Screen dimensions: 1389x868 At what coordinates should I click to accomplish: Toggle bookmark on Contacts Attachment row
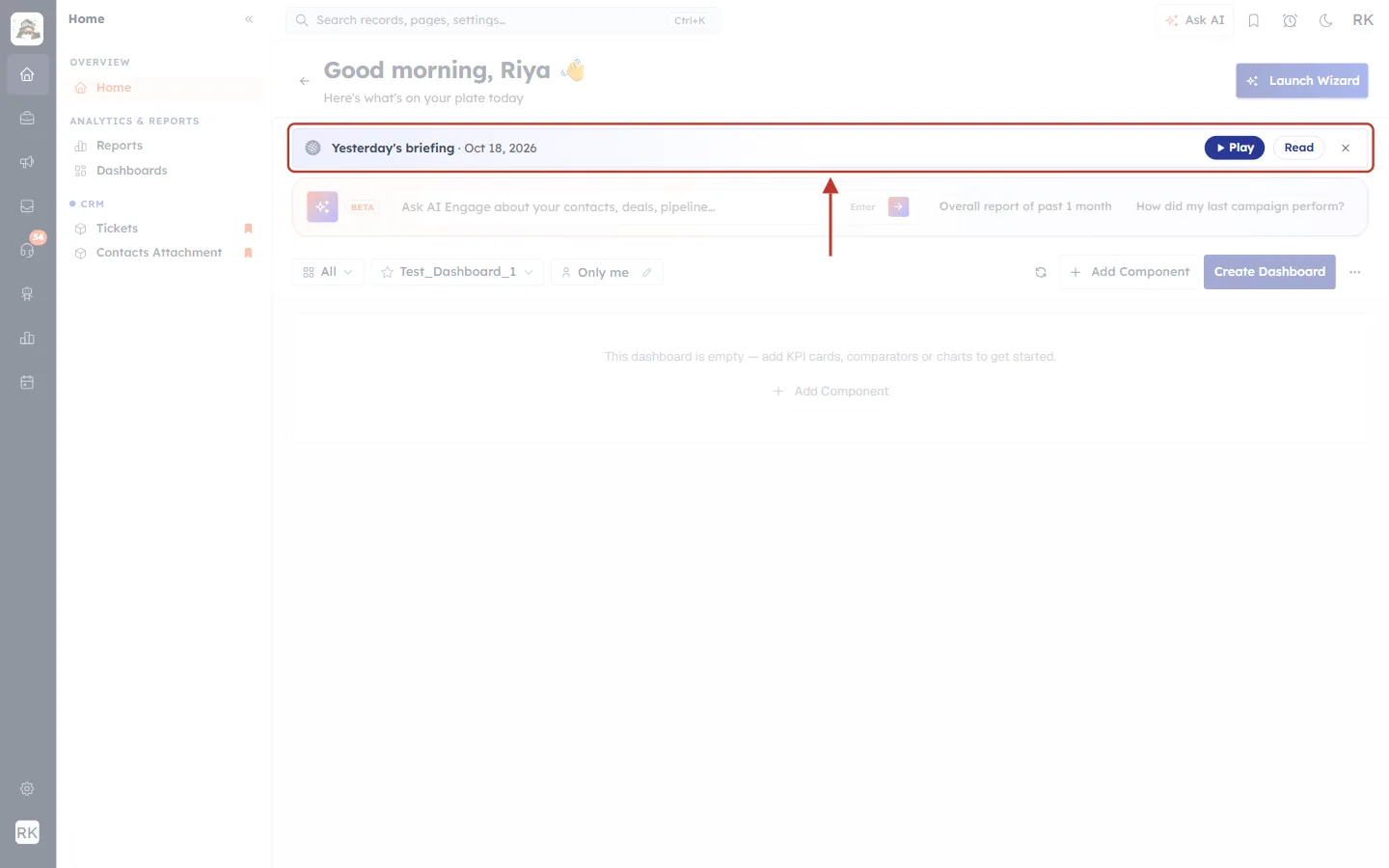[248, 253]
